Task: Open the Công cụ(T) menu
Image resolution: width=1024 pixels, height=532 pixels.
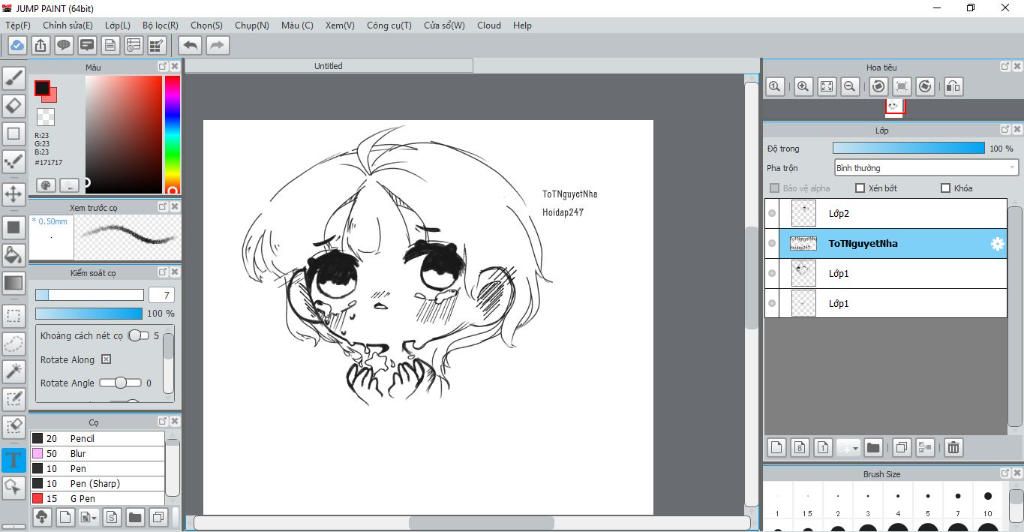Action: pyautogui.click(x=389, y=25)
